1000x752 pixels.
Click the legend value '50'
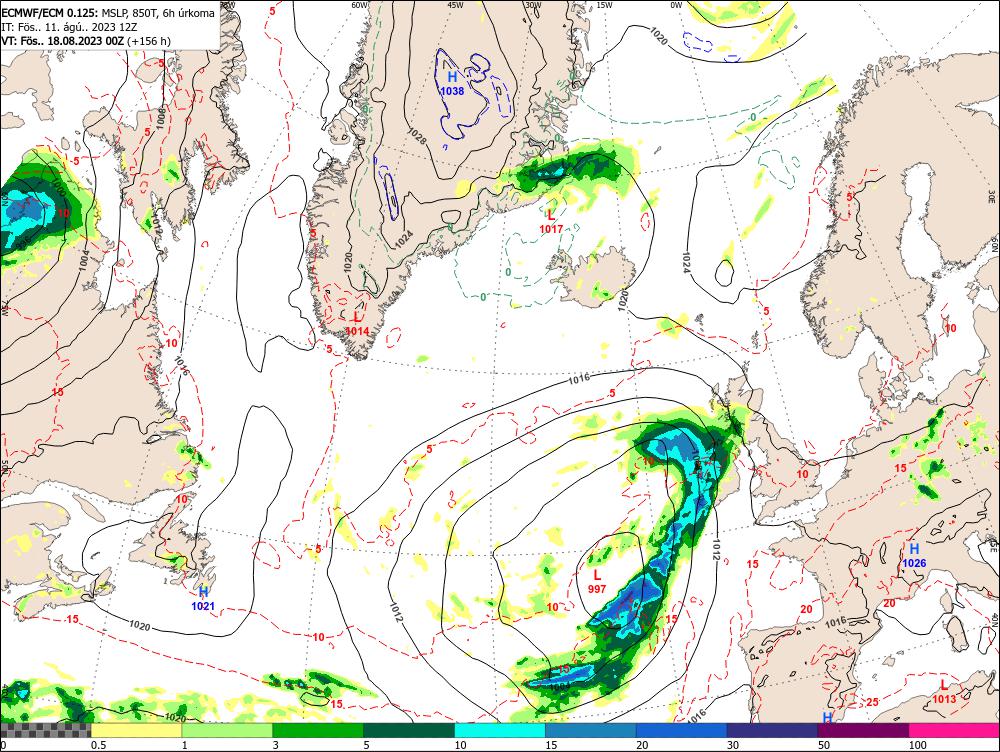pos(824,745)
